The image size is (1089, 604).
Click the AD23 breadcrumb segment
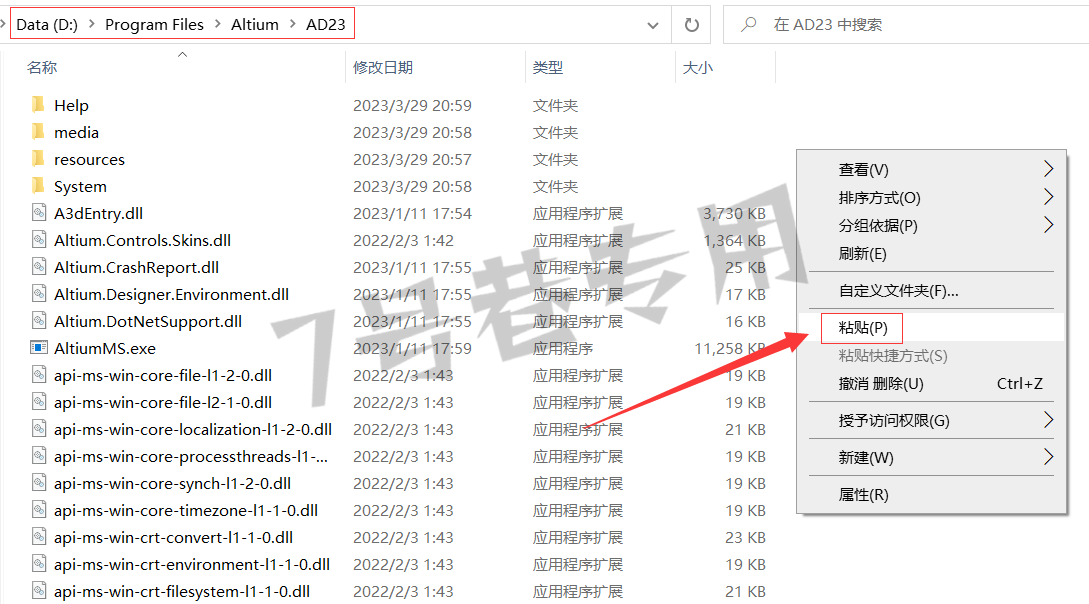326,25
